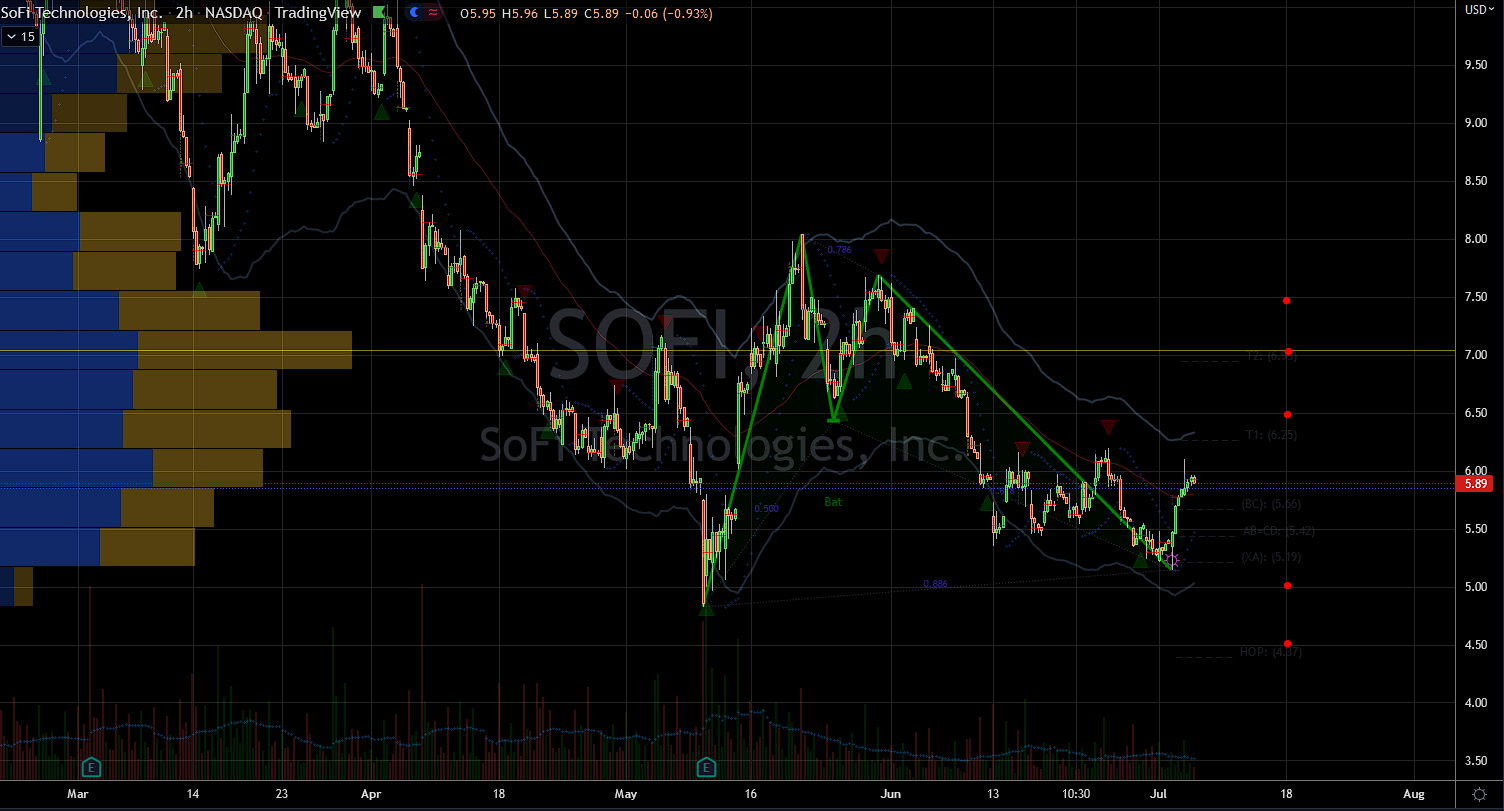This screenshot has height=811, width=1504.
Task: Select the red dot on the 7.00 line
Action: click(1289, 352)
